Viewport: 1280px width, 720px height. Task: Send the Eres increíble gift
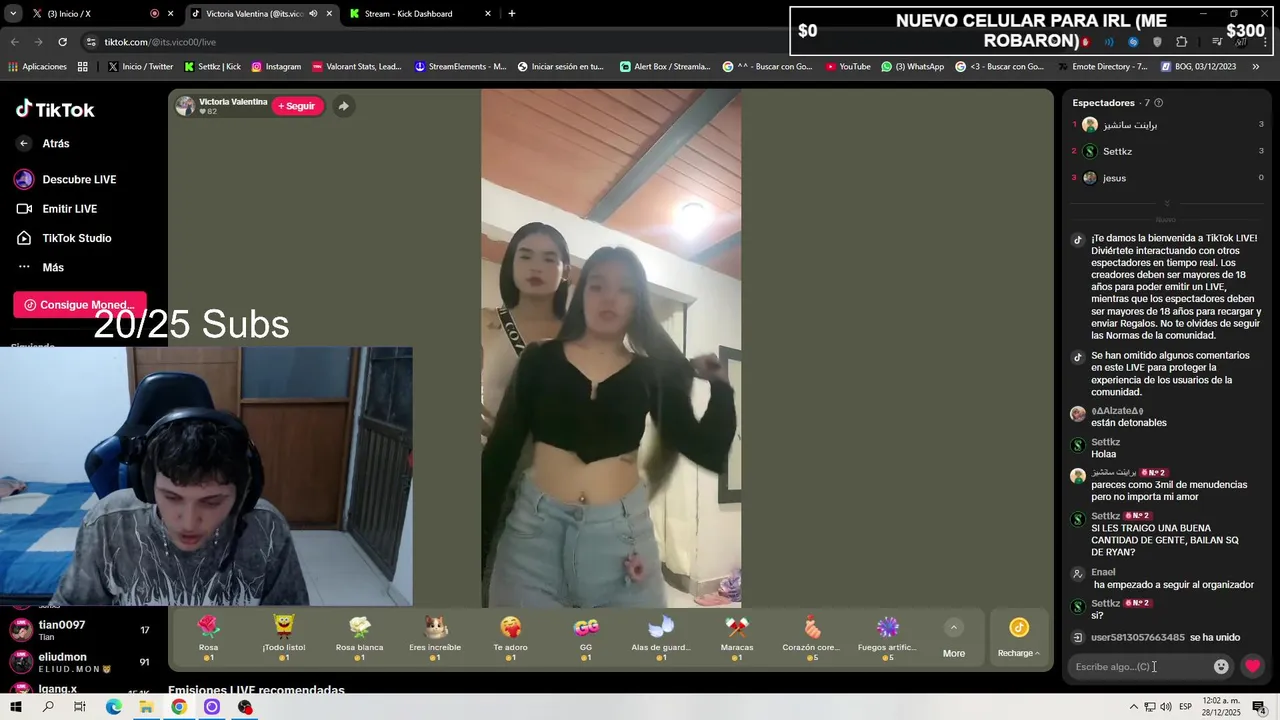point(435,638)
